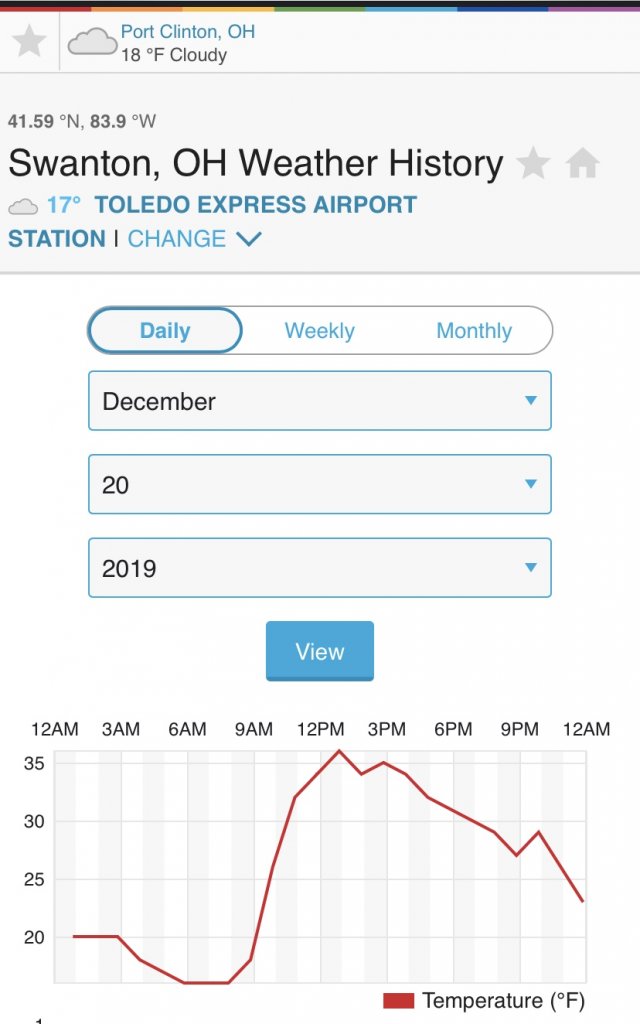The width and height of the screenshot is (640, 1024).
Task: Click the temperature peak near 12PM on chart
Action: click(339, 751)
